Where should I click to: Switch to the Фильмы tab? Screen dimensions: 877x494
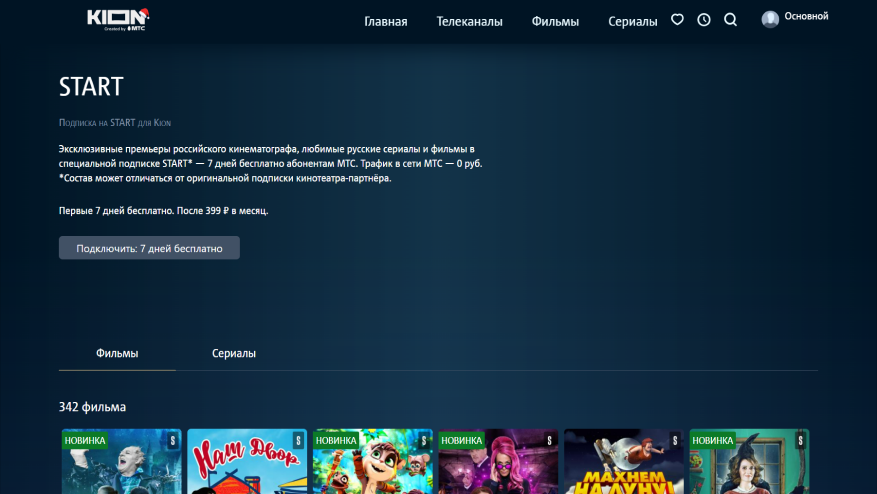coord(117,354)
